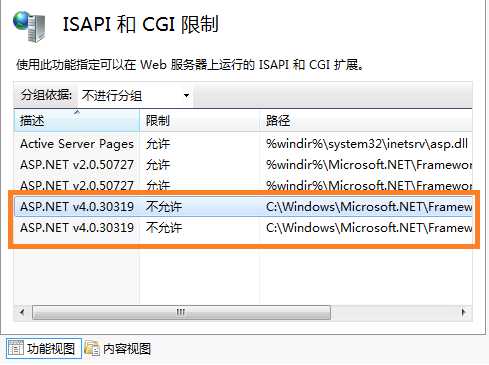Image resolution: width=489 pixels, height=365 pixels.
Task: Sort by the 路径 column header
Action: (366, 120)
